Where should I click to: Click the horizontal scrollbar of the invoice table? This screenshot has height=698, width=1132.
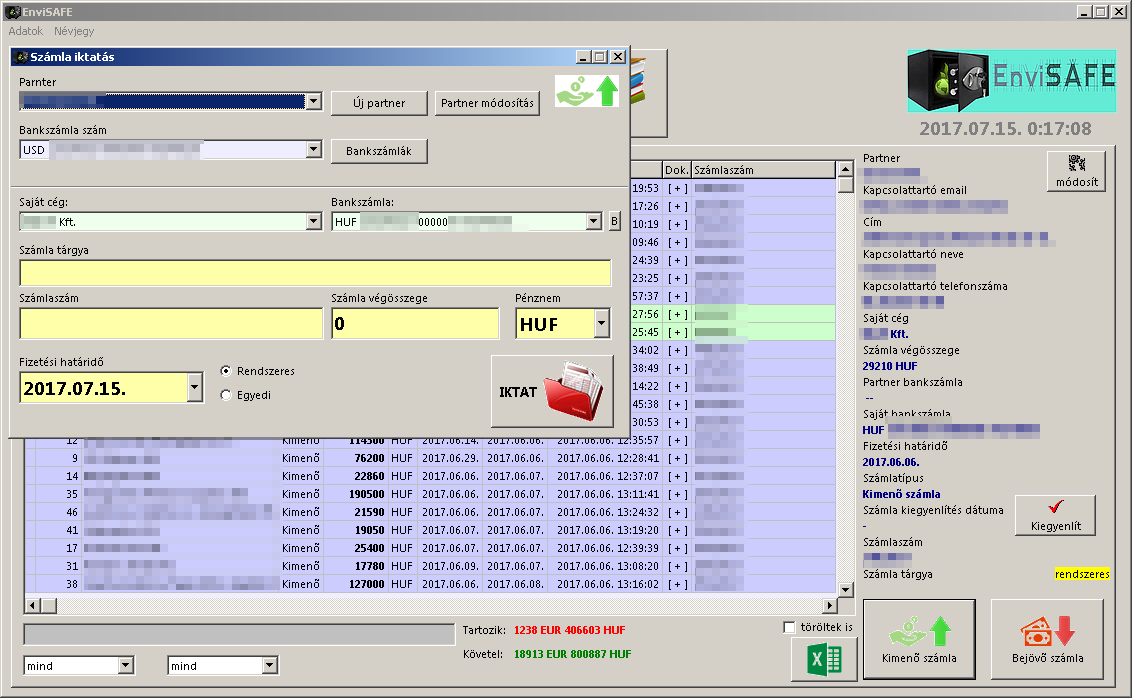[x=430, y=606]
